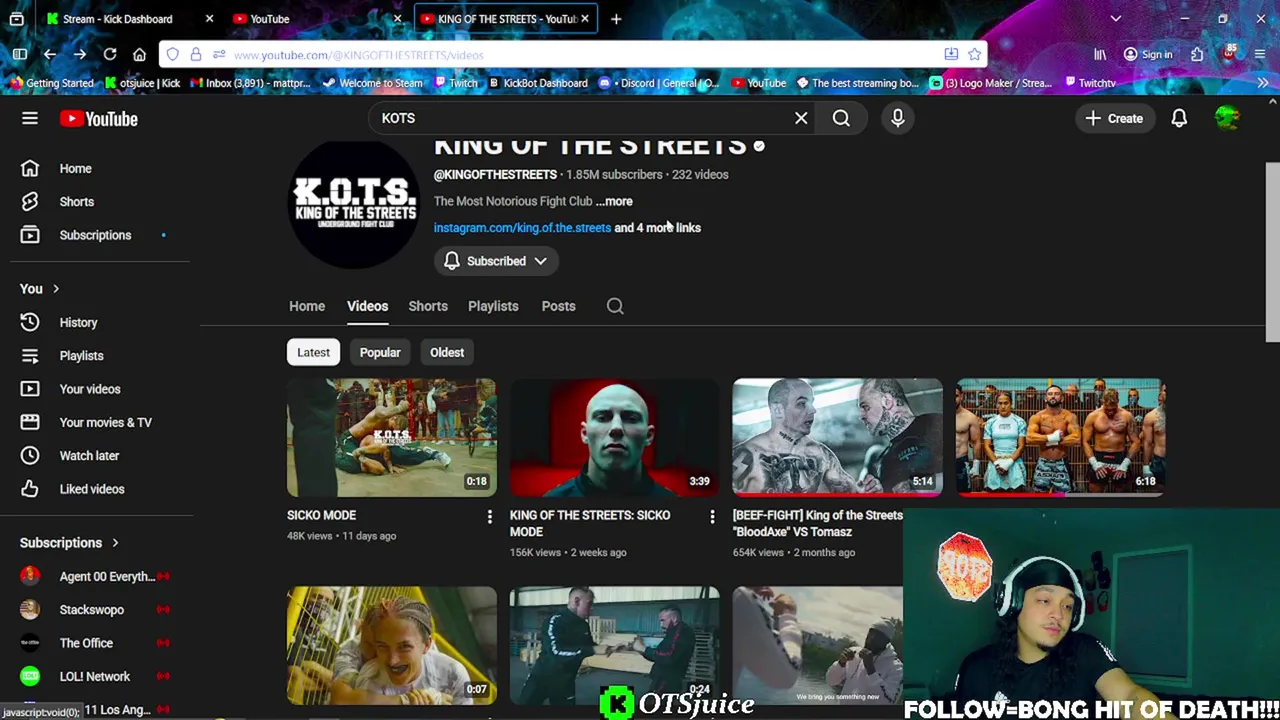This screenshot has height=720, width=1280.
Task: Open the channel Posts tab
Action: pyautogui.click(x=558, y=306)
